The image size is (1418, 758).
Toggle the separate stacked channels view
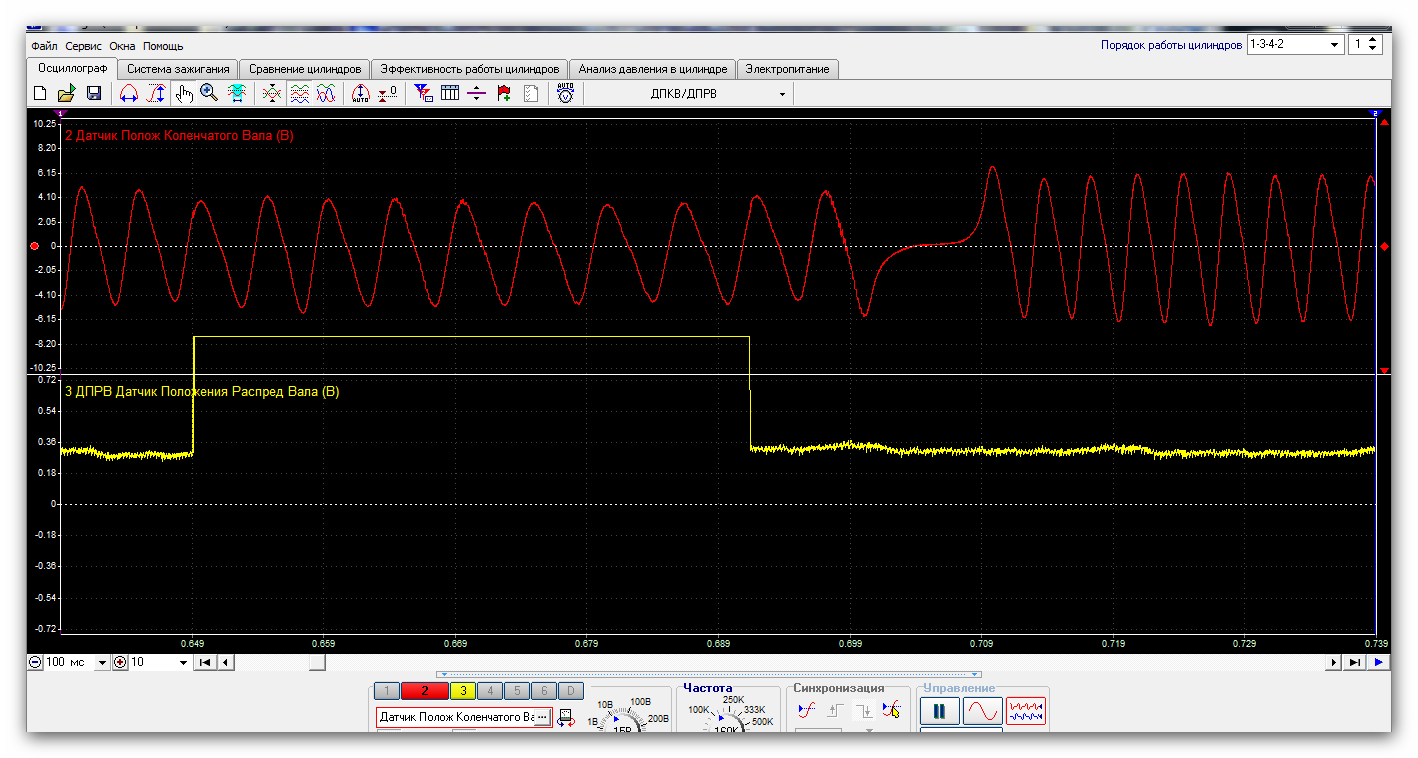click(x=299, y=94)
